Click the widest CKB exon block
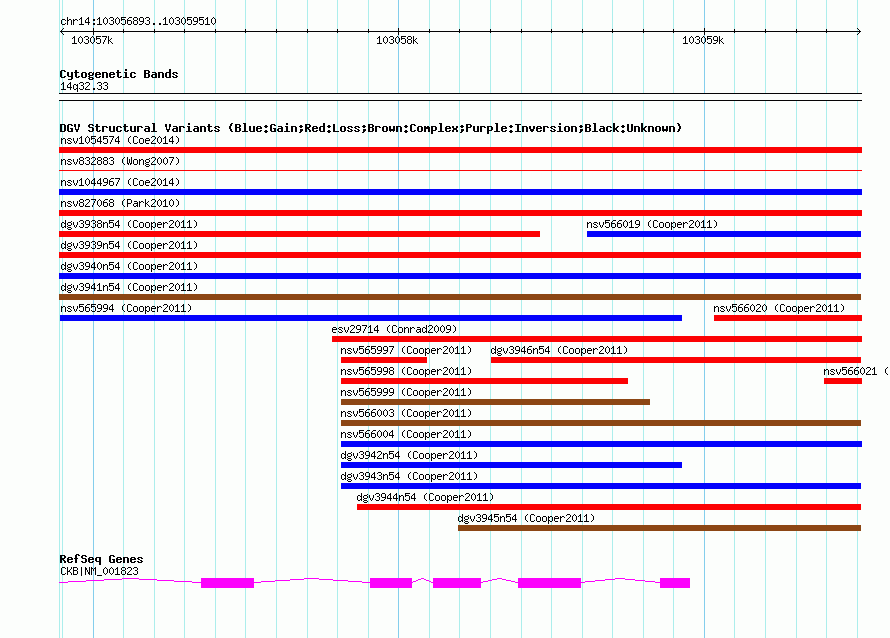 549,583
